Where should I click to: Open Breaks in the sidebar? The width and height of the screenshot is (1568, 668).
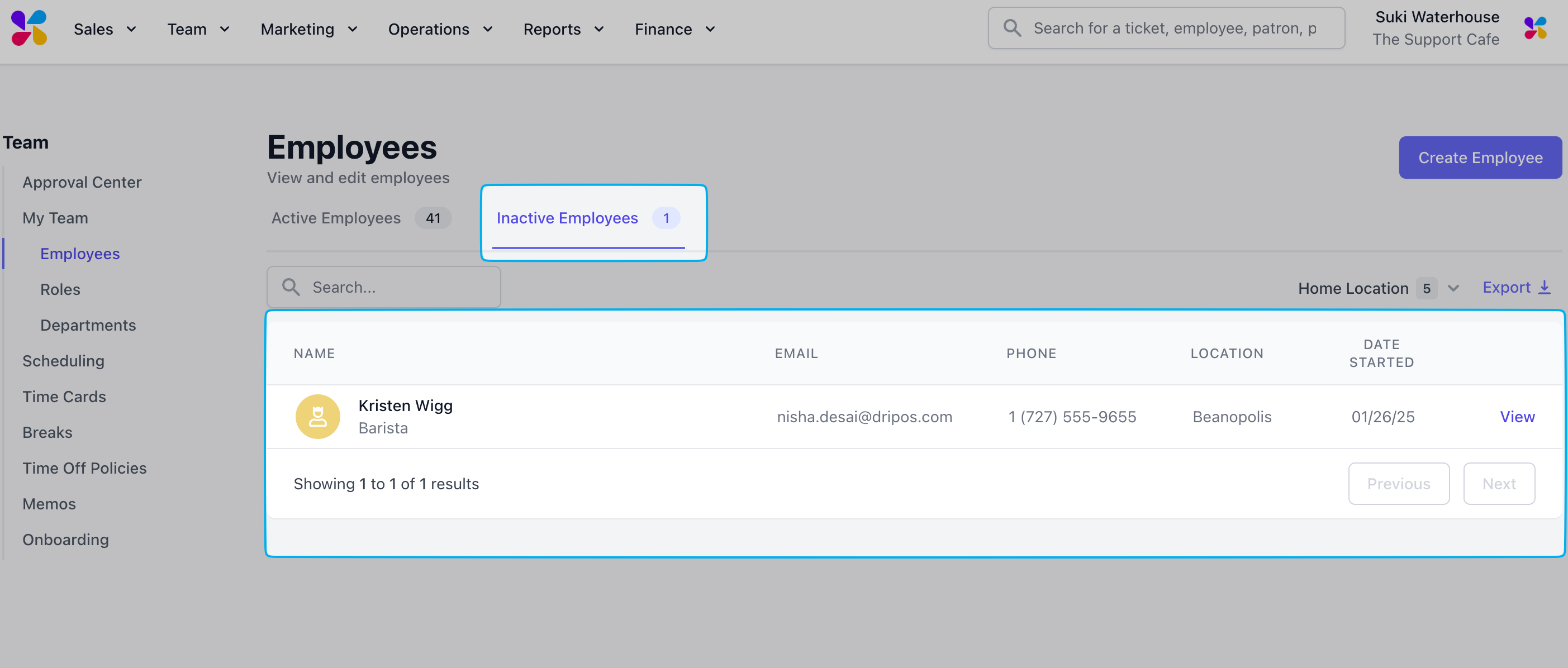[x=47, y=432]
